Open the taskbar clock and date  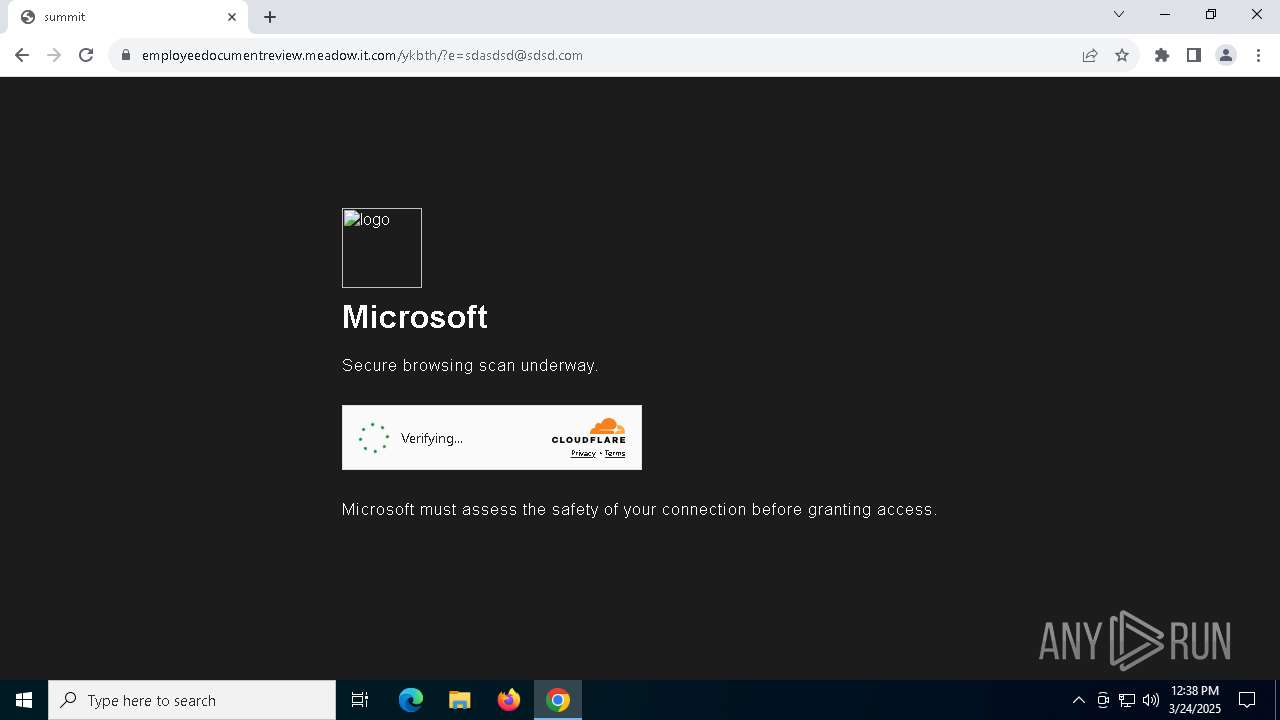1195,700
